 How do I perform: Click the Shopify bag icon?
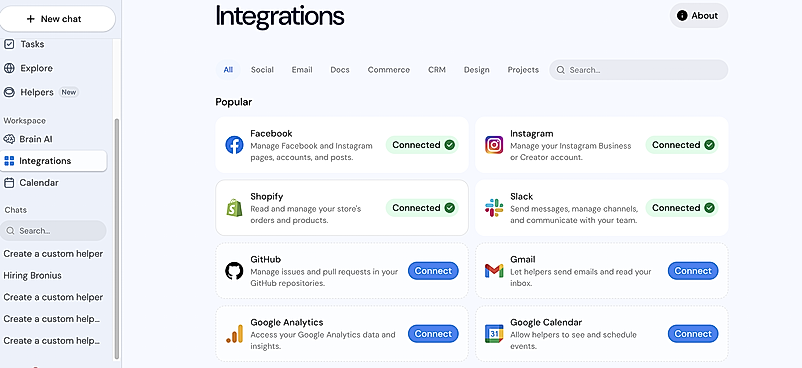pos(234,208)
